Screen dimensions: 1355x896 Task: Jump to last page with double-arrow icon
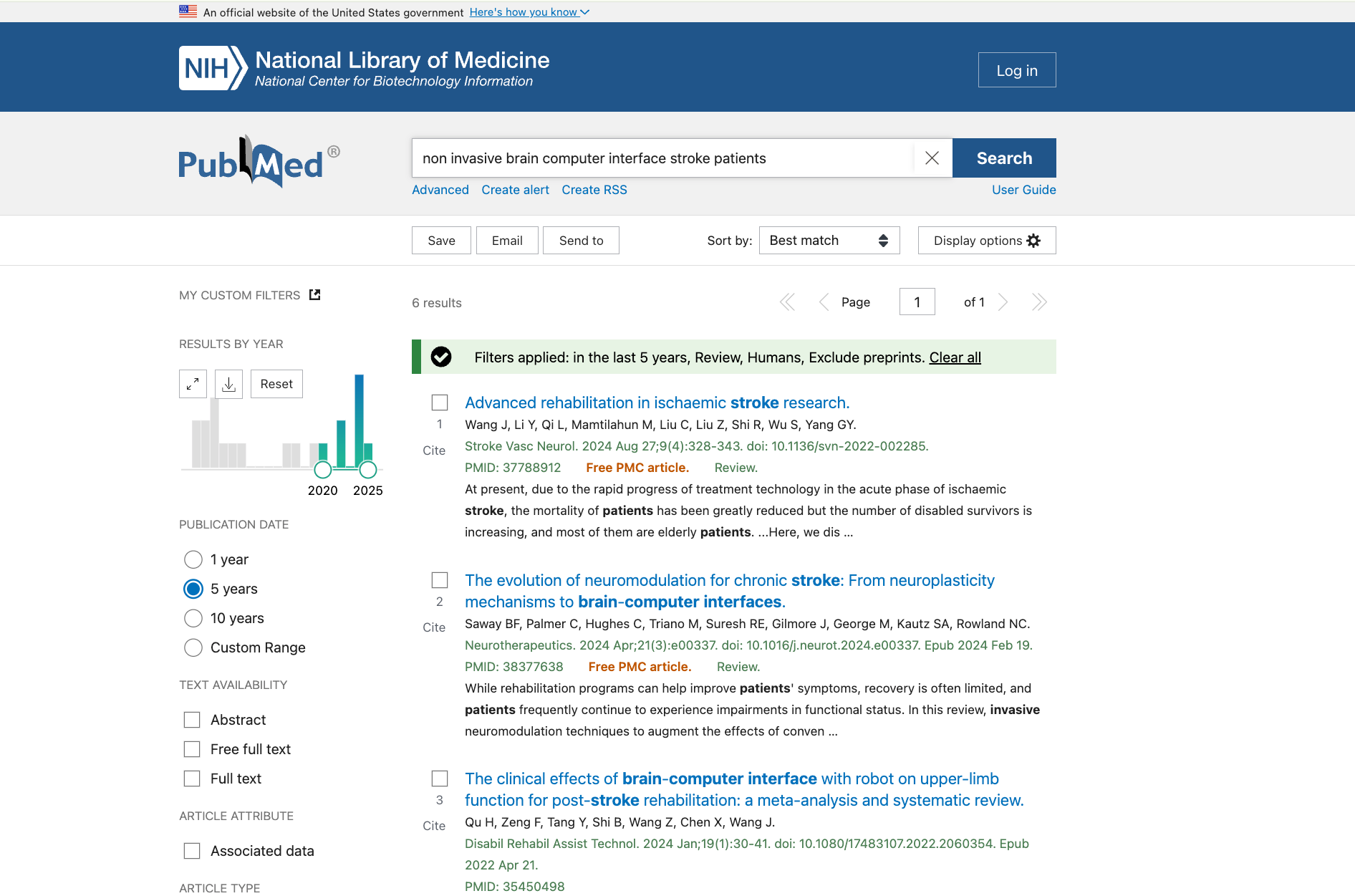point(1039,302)
